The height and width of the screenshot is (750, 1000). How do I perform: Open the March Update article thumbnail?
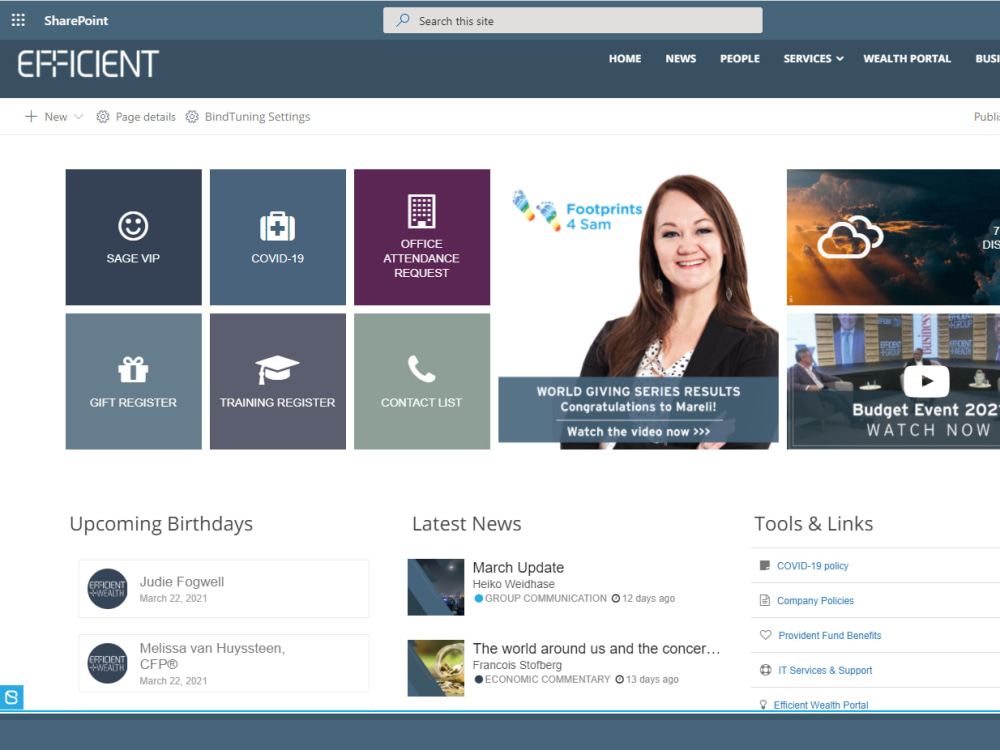pyautogui.click(x=436, y=587)
